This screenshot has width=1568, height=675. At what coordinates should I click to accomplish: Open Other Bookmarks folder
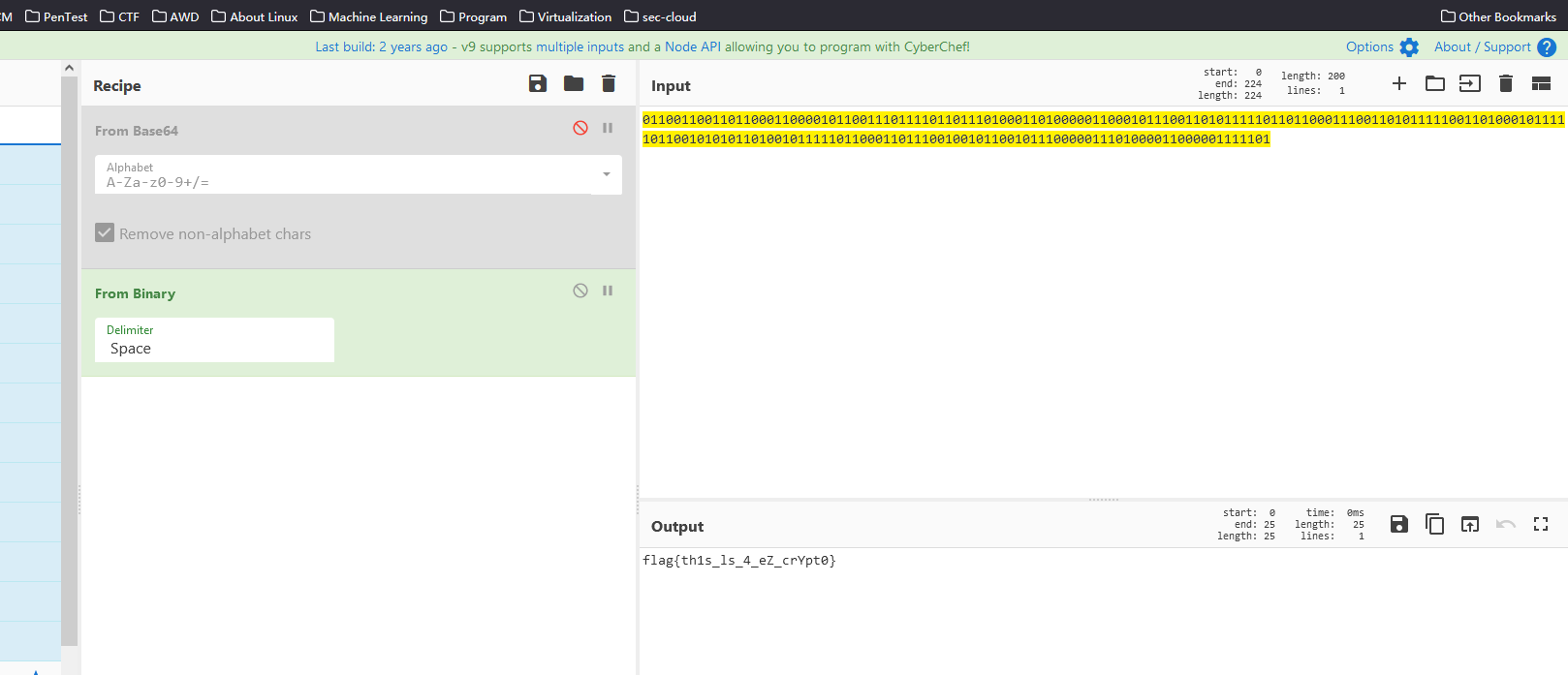point(1498,16)
